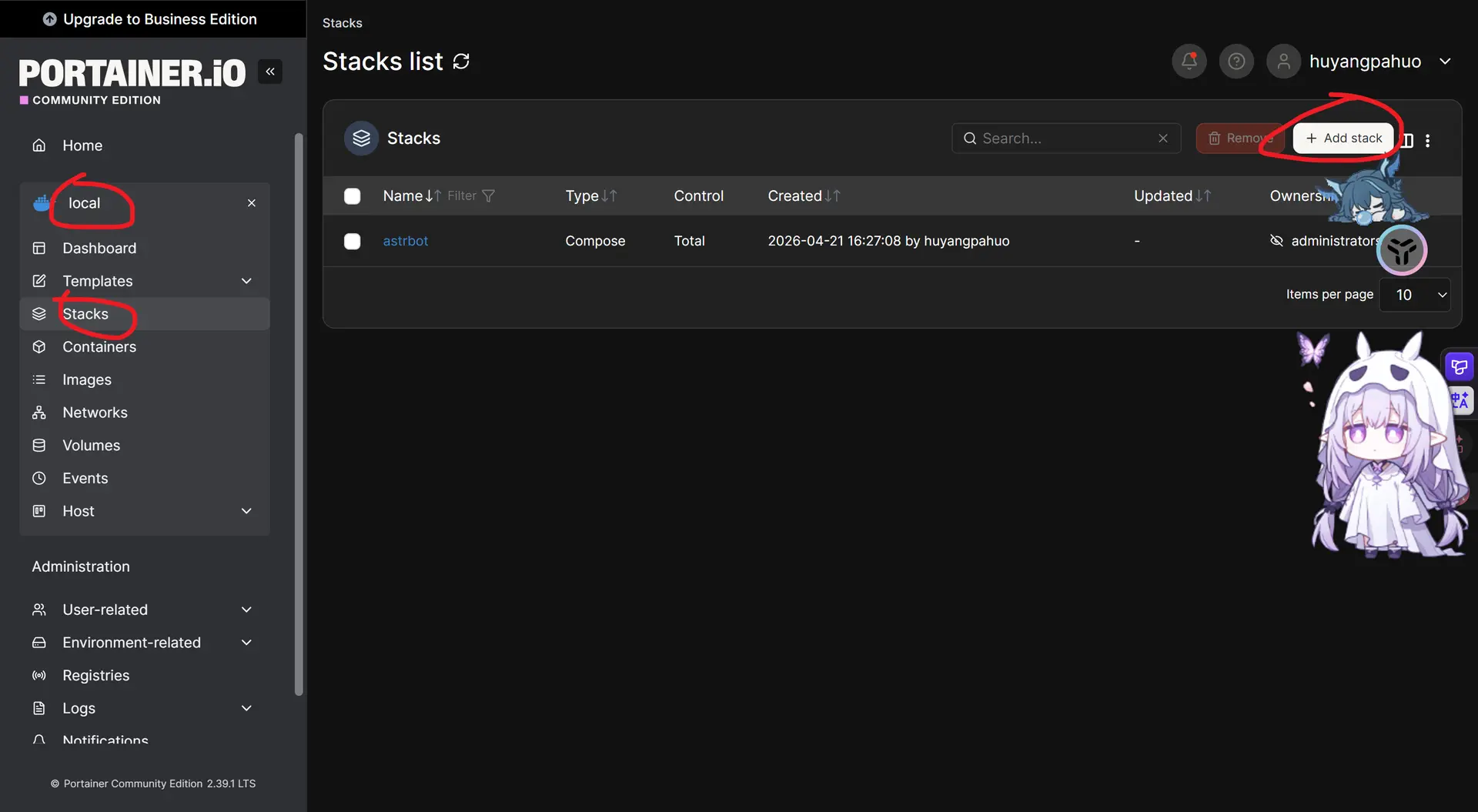Image resolution: width=1478 pixels, height=812 pixels.
Task: Click the round Y-shaped floating widget
Action: coord(1402,250)
